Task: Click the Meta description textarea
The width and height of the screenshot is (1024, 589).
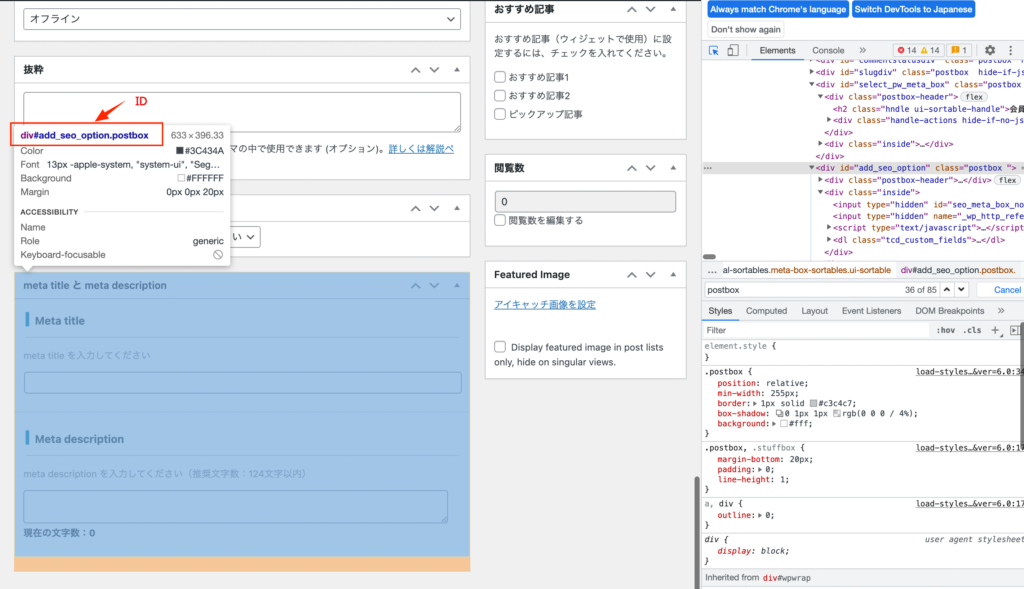Action: (236, 506)
